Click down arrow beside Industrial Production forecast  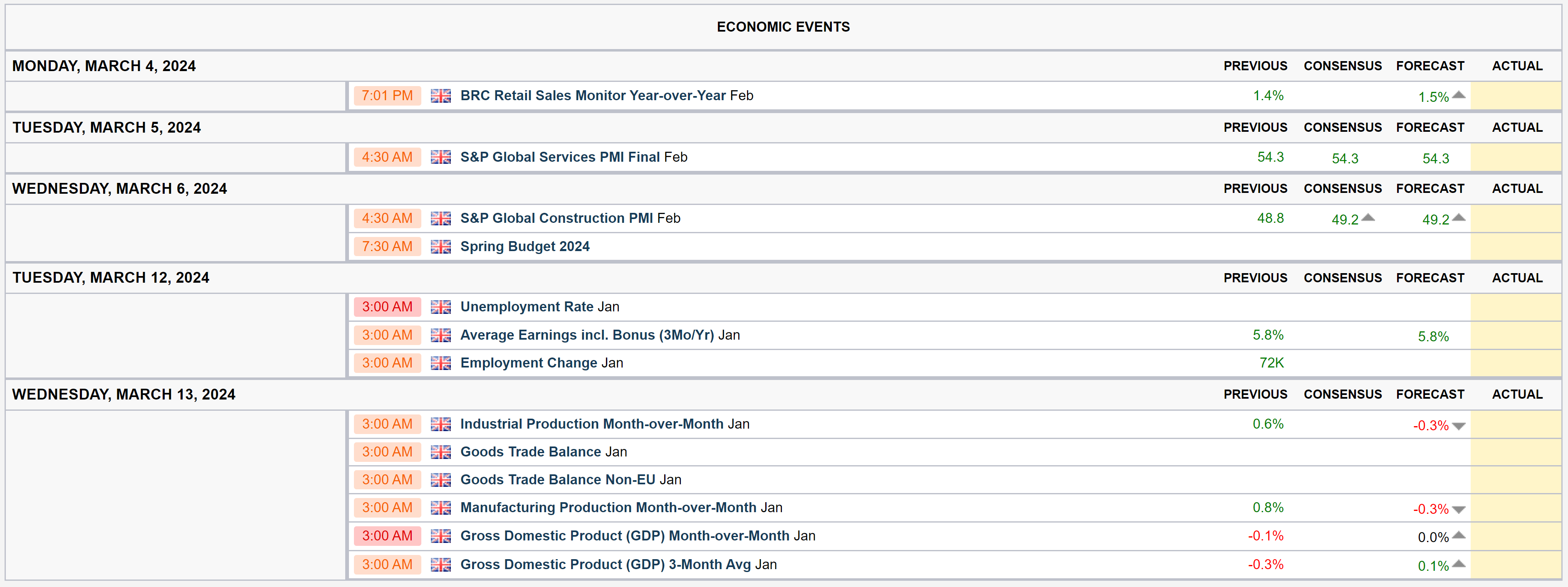[1459, 427]
